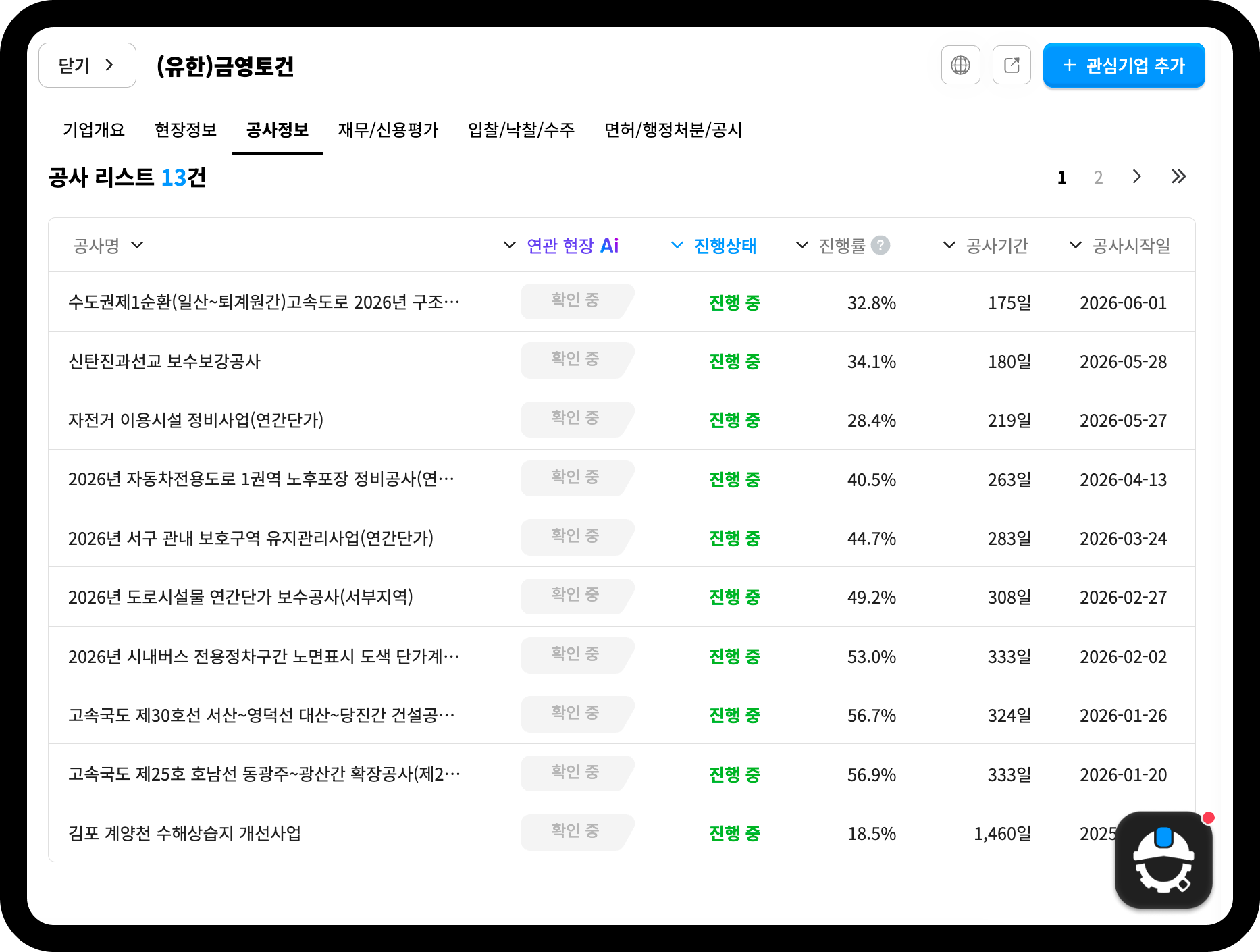Click start date 2026-01-20
The image size is (1260, 952).
tap(1123, 775)
